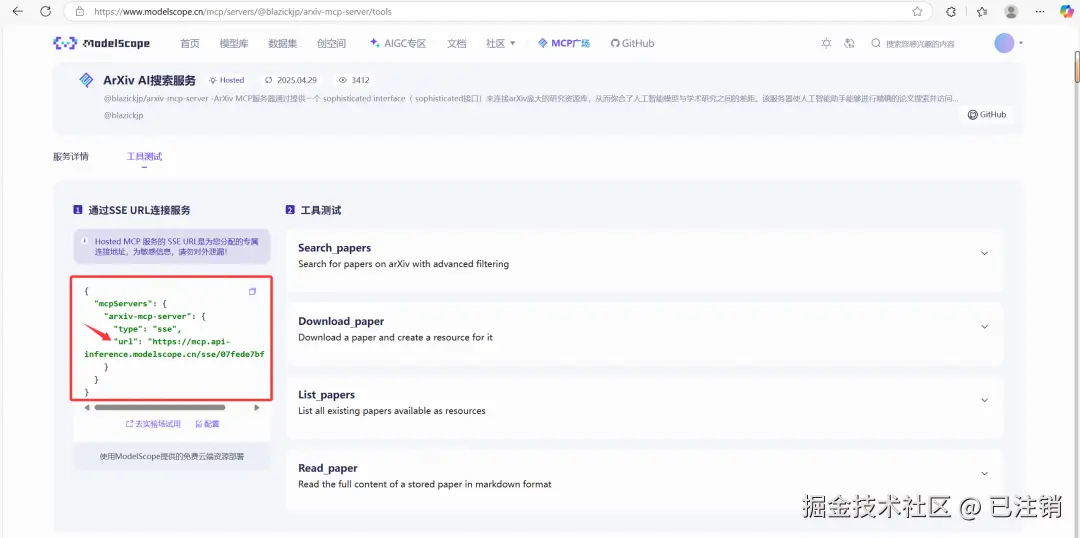Screen dimensions: 1080x538
Task: Click the ArXiv service diamond icon
Action: [86, 80]
